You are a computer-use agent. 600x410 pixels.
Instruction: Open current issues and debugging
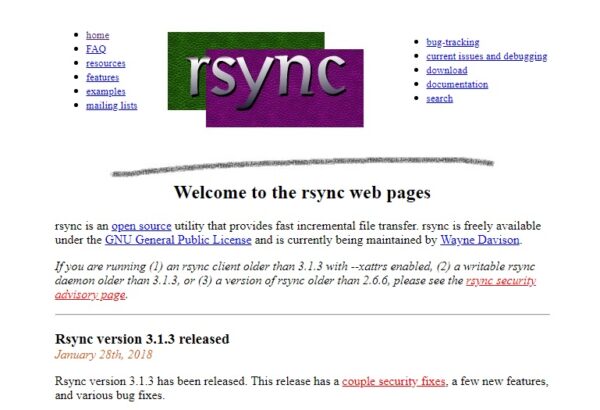486,56
